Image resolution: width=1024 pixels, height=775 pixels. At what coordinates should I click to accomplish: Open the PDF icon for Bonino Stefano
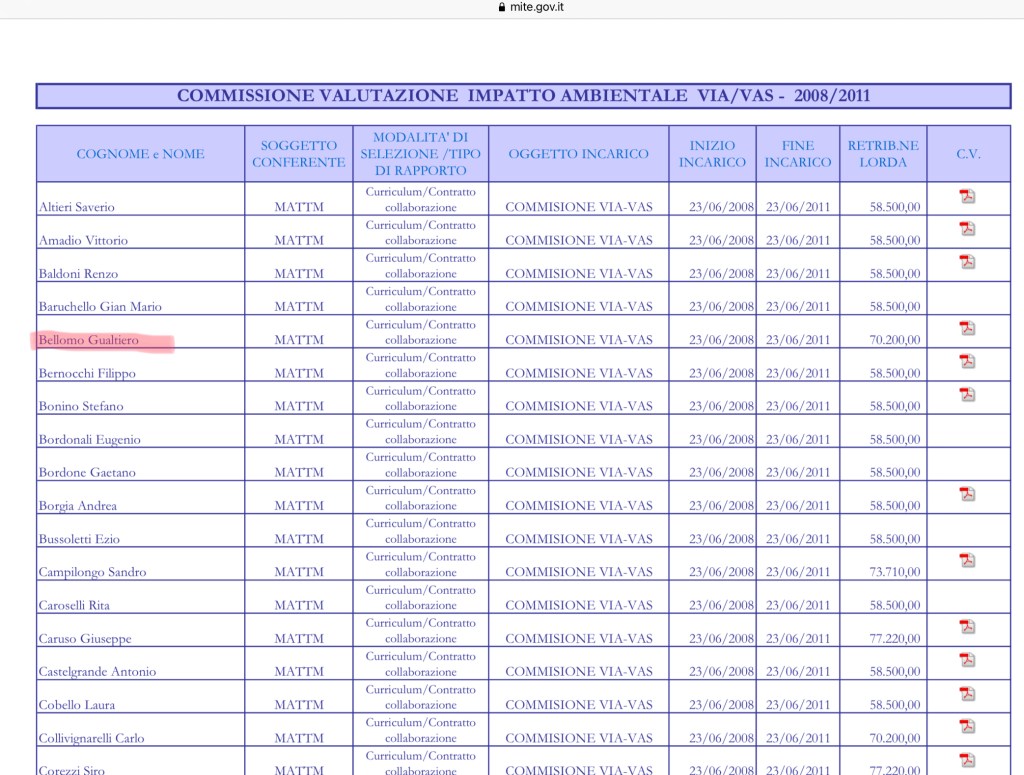tap(967, 394)
